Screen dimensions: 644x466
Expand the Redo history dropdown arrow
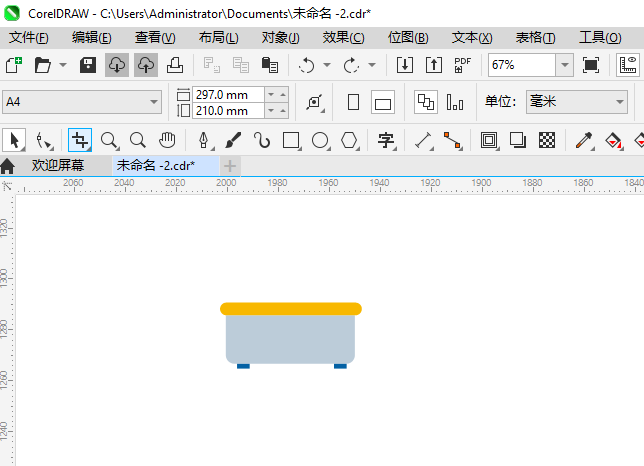coord(372,65)
